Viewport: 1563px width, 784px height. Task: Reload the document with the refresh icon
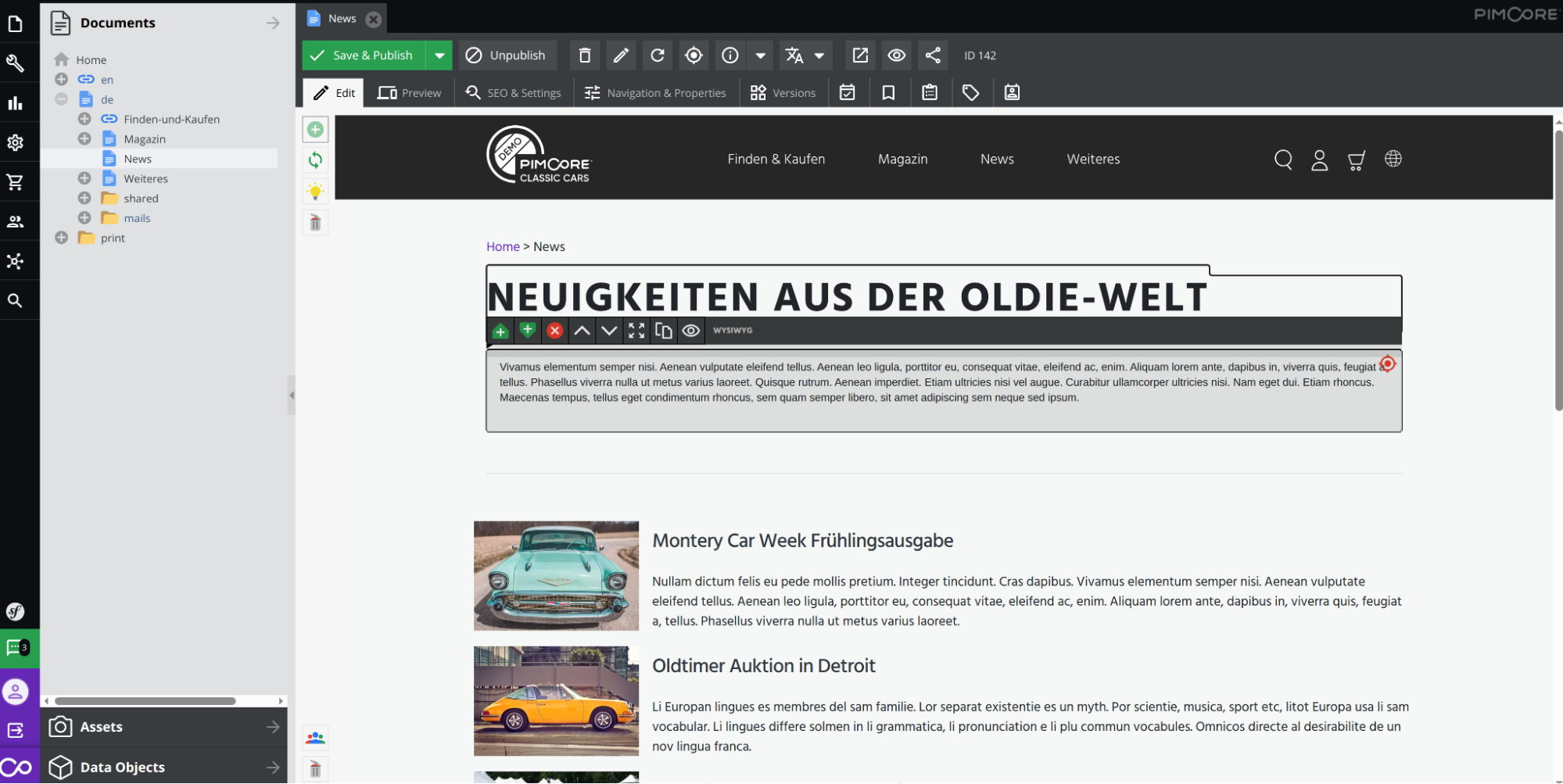[x=657, y=55]
